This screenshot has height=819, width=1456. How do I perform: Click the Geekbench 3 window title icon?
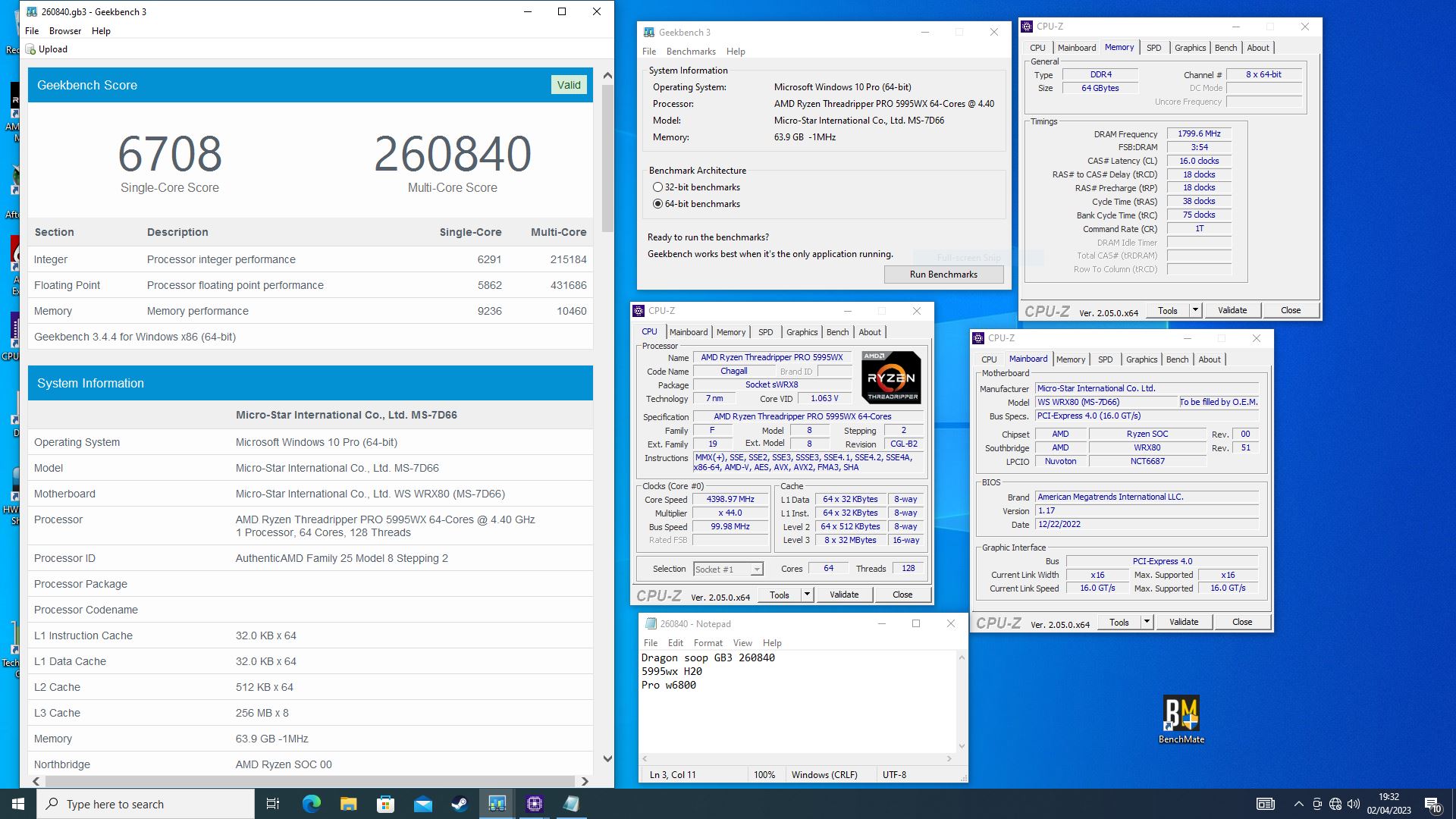click(649, 32)
